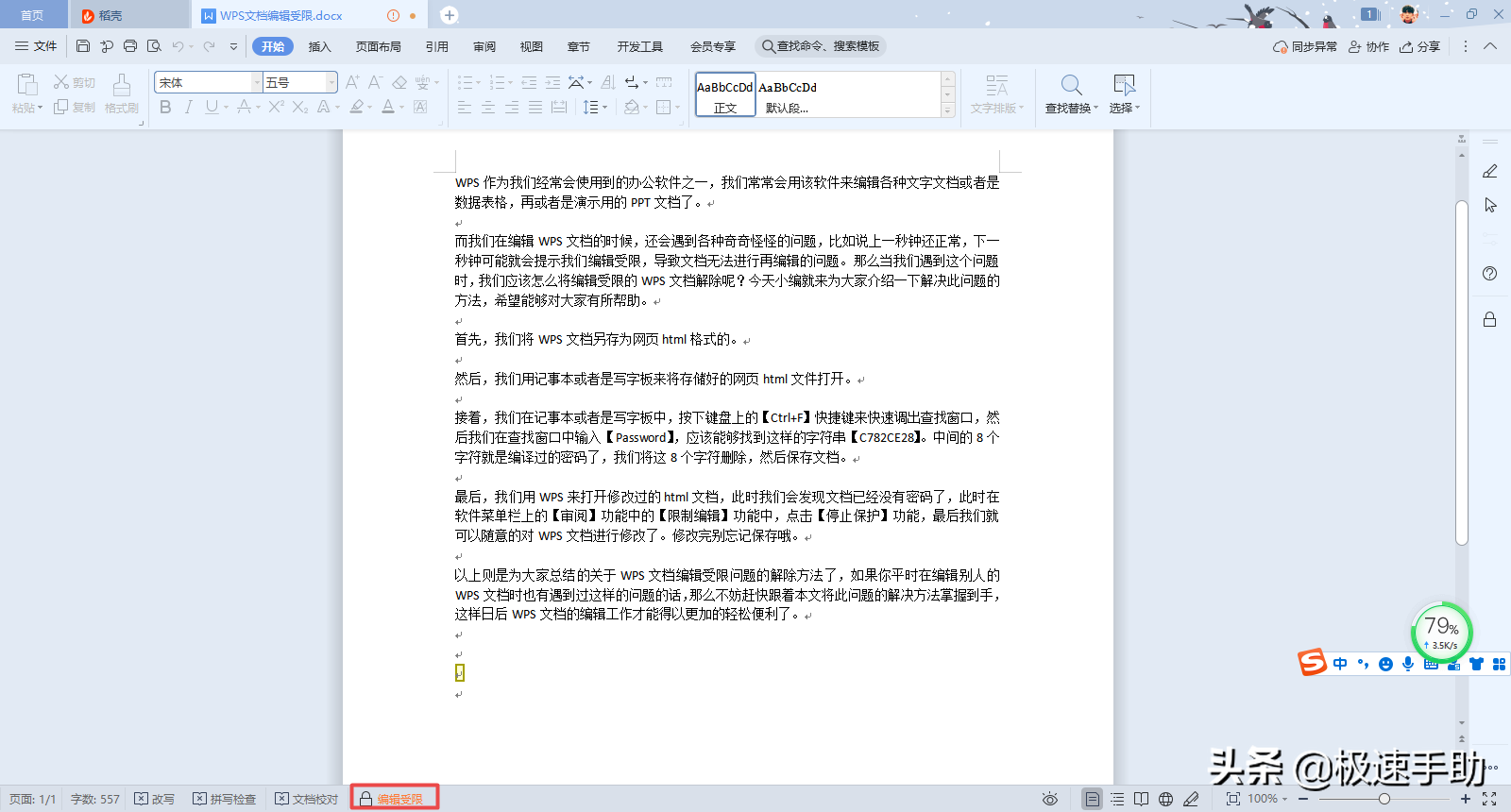Click Increase font size A+ icon
The width and height of the screenshot is (1511, 812).
352,82
